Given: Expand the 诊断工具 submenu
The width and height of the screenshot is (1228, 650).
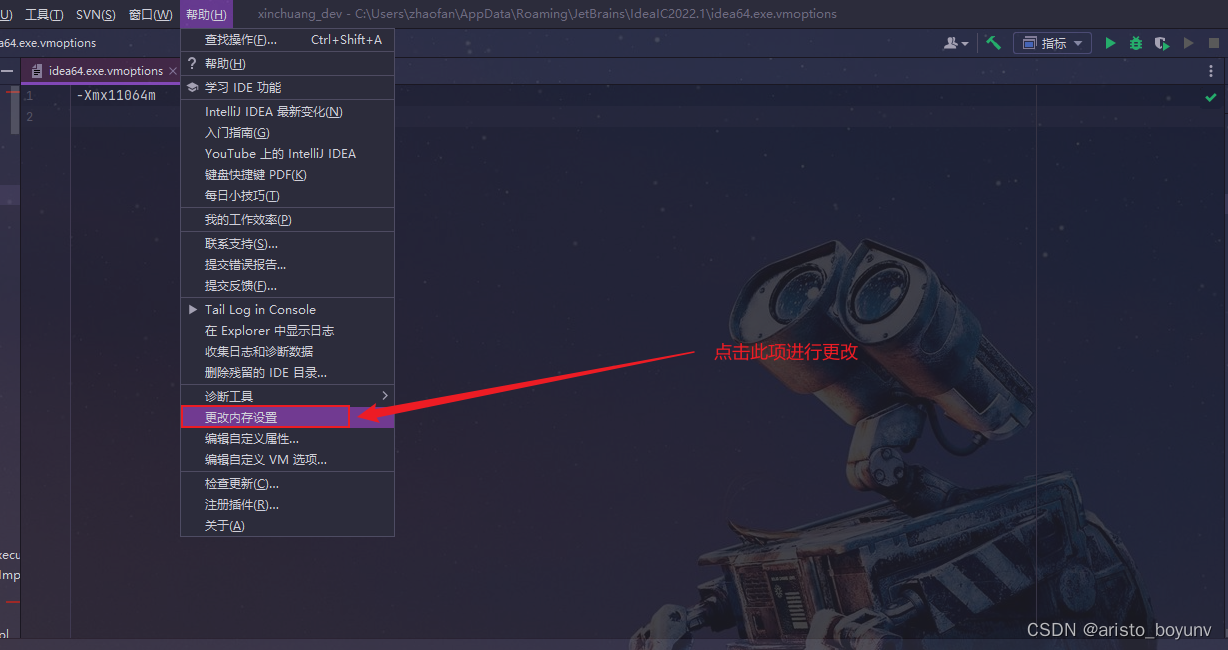Looking at the screenshot, I should point(287,396).
